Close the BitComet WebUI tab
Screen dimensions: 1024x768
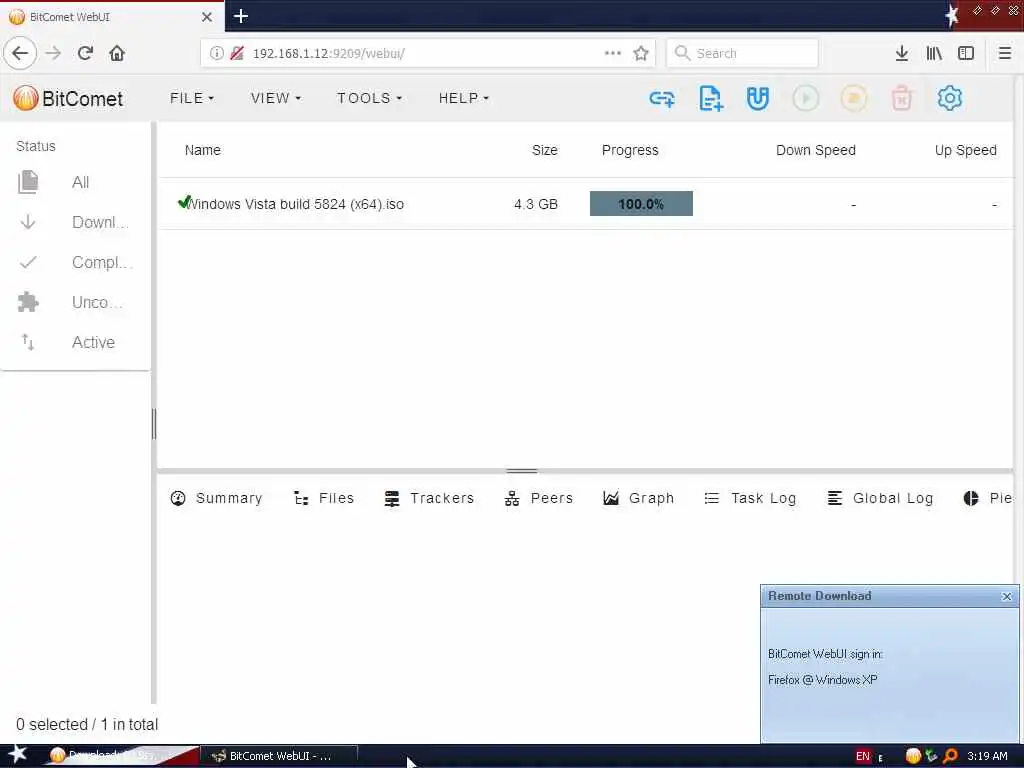pos(207,17)
